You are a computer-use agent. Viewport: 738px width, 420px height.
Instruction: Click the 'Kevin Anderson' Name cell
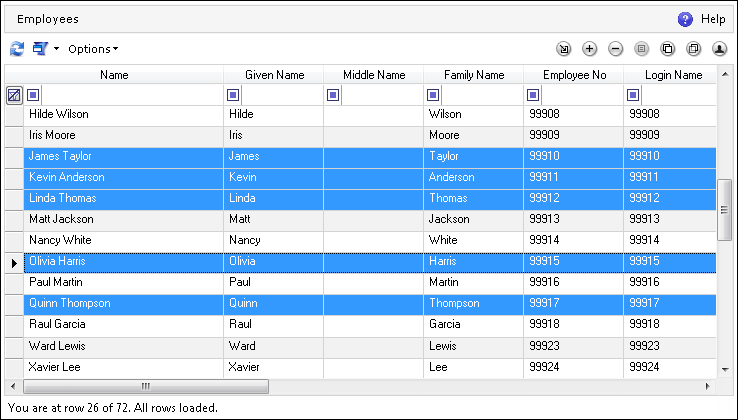tap(124, 178)
